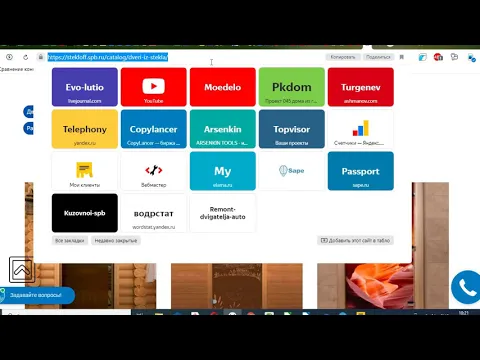Click the Поделиться button in address bar
The width and height of the screenshot is (480, 360).
[378, 57]
